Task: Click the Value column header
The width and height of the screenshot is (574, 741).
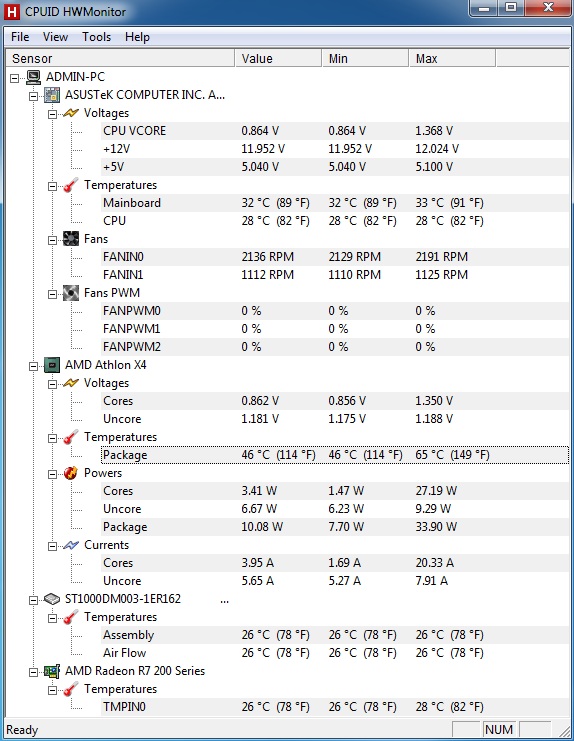Action: 278,59
